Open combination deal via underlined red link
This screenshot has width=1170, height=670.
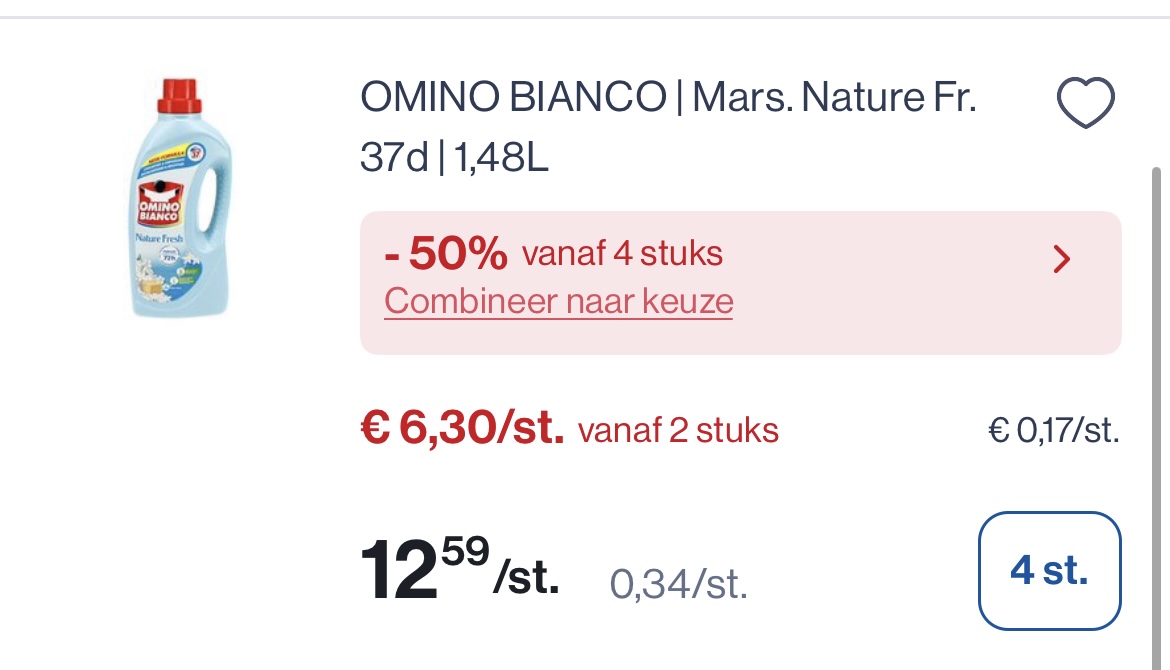click(x=558, y=300)
